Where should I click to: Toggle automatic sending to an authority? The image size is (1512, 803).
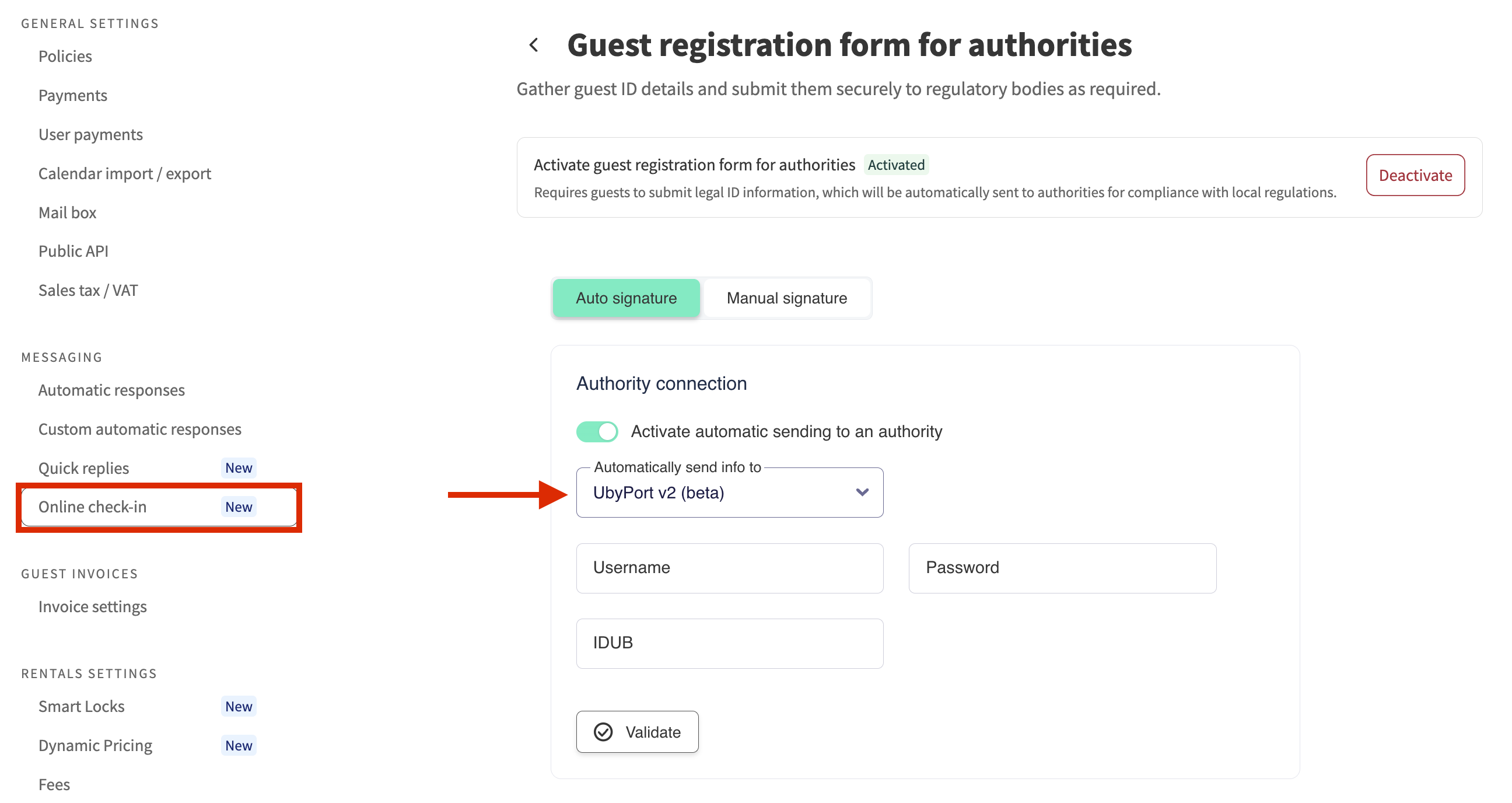[x=597, y=431]
